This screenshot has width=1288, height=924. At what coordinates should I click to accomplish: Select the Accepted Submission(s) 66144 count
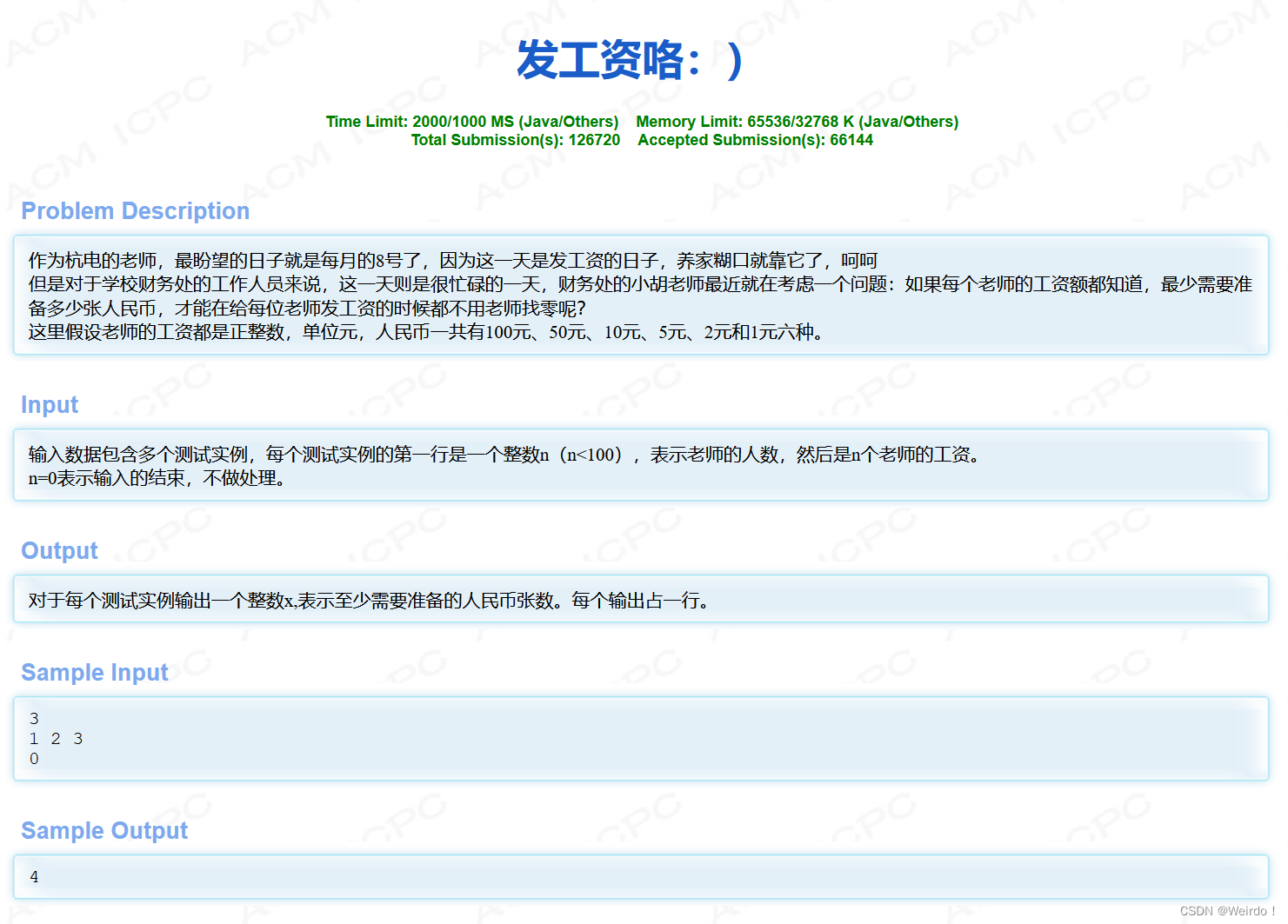[755, 140]
